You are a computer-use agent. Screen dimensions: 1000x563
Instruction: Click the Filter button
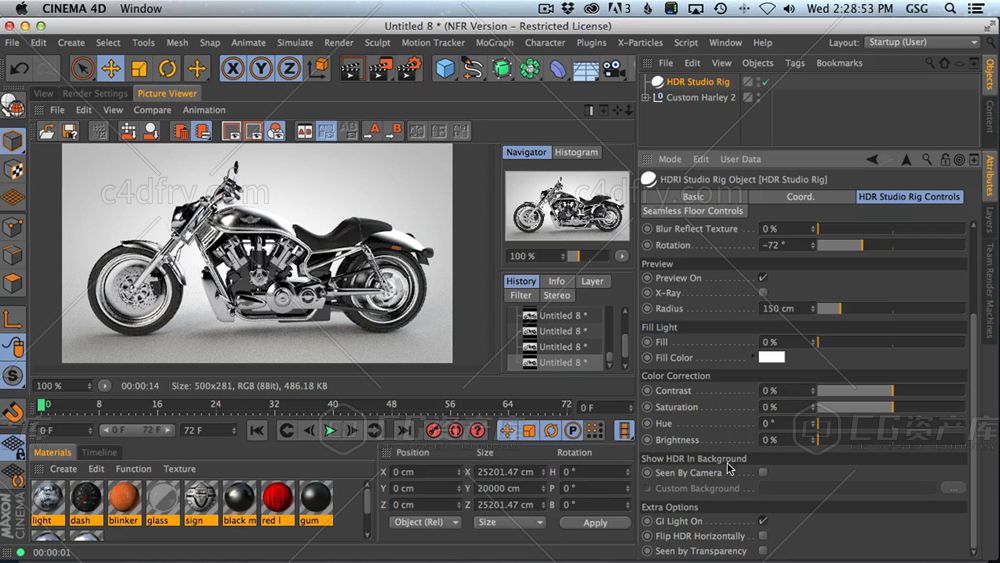coord(520,295)
